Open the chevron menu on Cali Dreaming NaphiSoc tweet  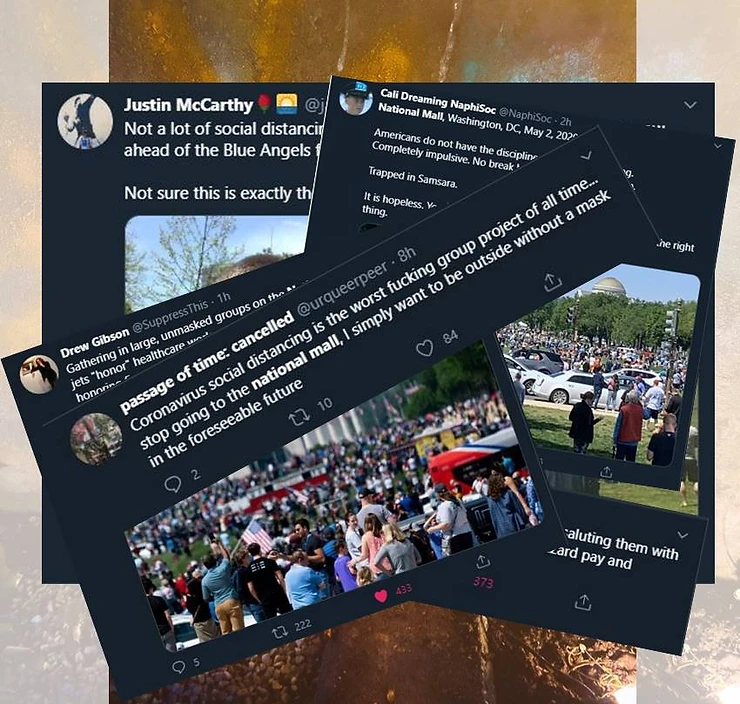click(690, 105)
